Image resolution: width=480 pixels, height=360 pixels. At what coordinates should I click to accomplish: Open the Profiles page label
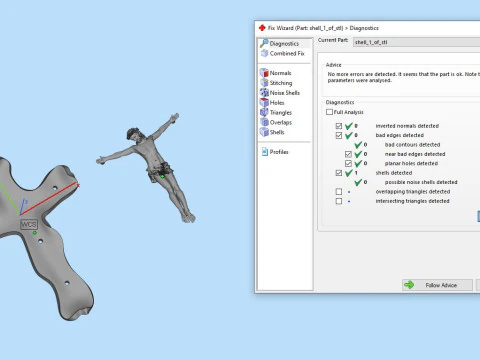(x=279, y=152)
